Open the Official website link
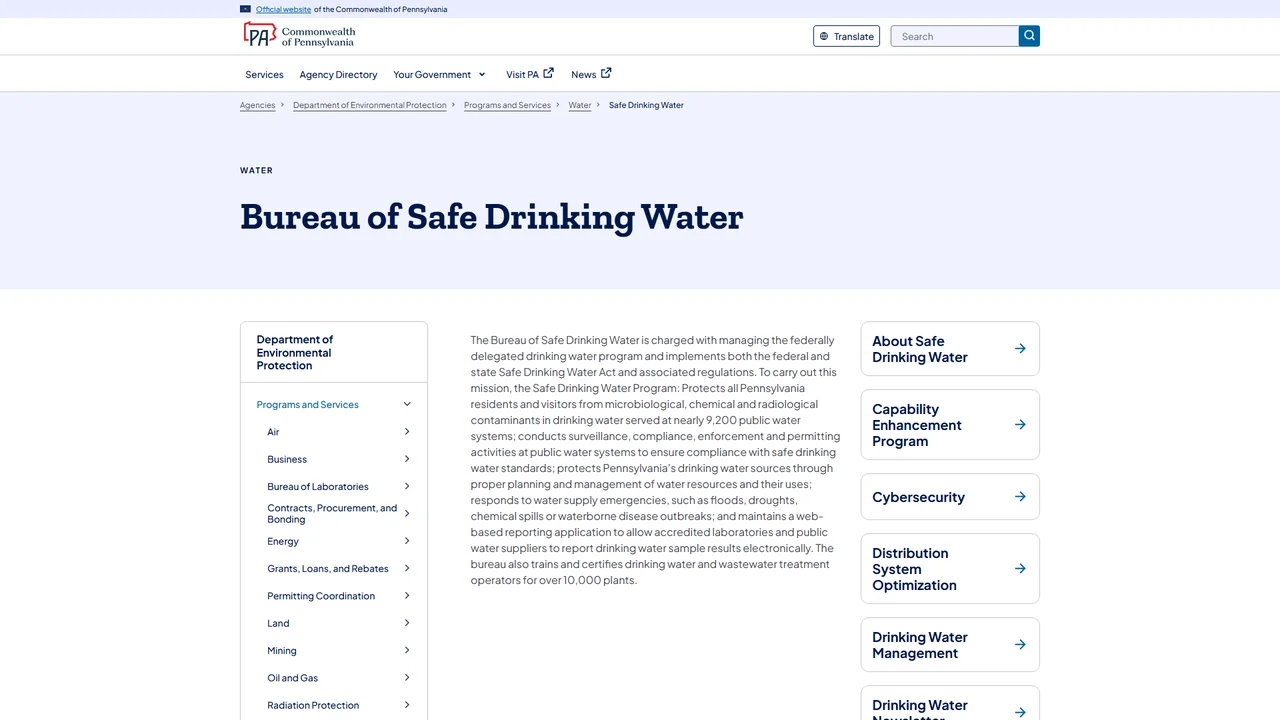Screen dimensions: 1280x720 [x=283, y=9]
